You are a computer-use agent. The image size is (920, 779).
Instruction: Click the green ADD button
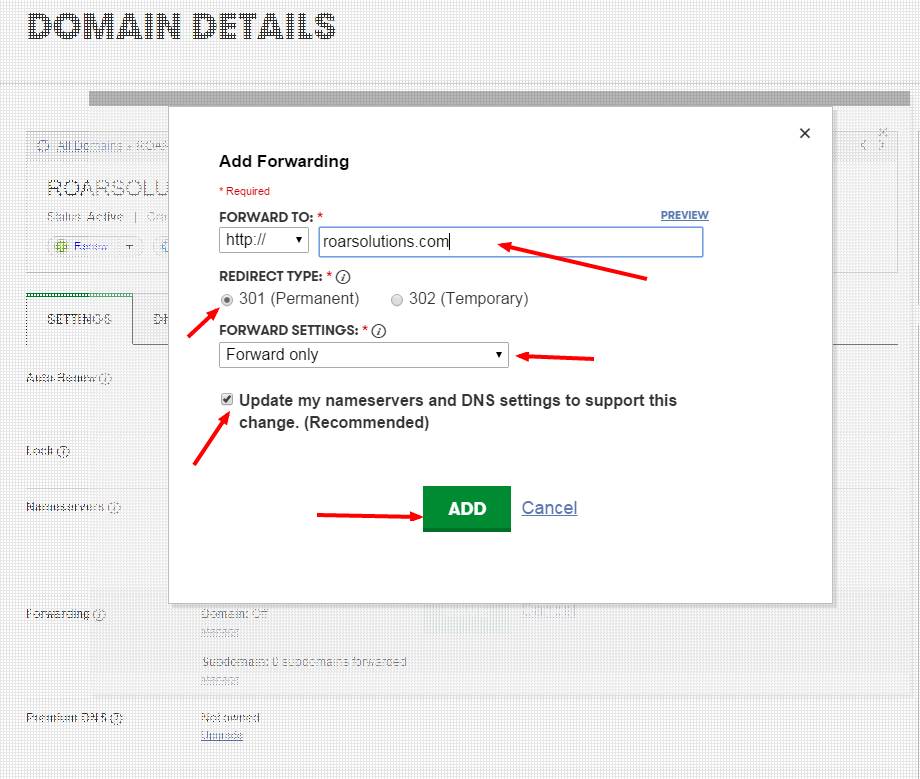(x=466, y=509)
